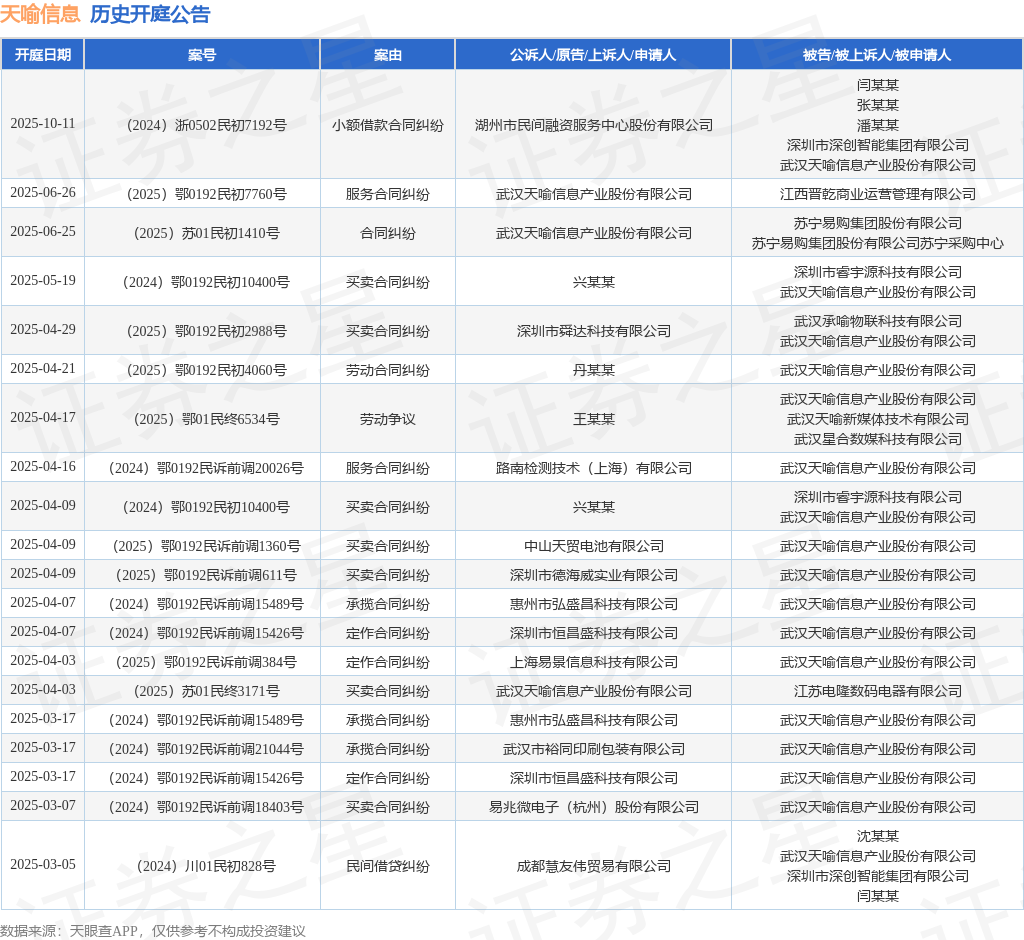
Task: Select plaintiff 路南检测技术(上海)有限公司
Action: 594,468
